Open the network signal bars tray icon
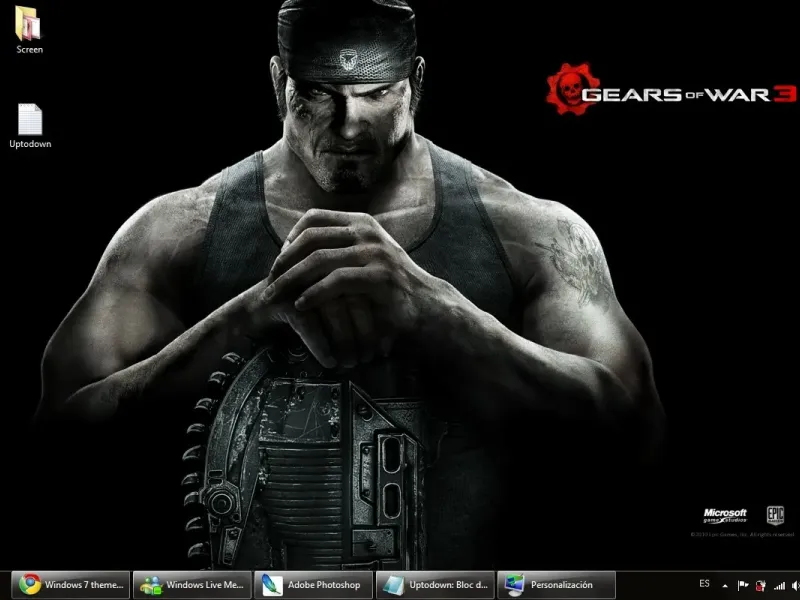Screen dimensions: 800x600 pos(779,586)
